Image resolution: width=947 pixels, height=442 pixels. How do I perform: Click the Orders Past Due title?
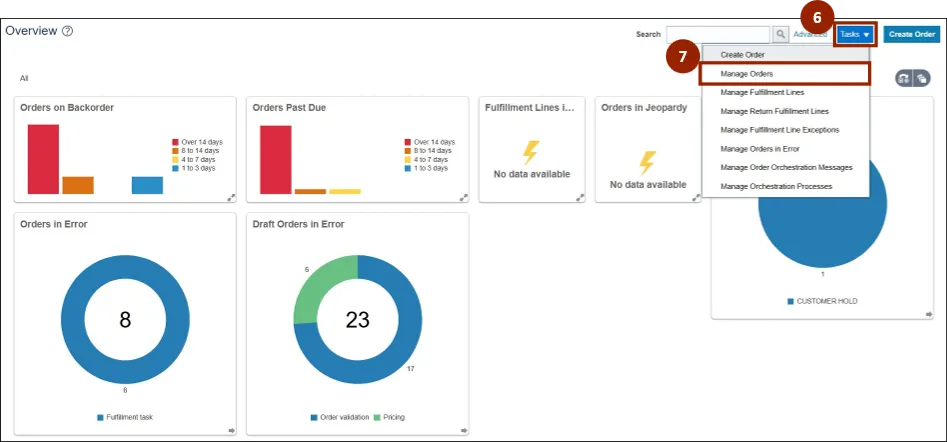[289, 107]
